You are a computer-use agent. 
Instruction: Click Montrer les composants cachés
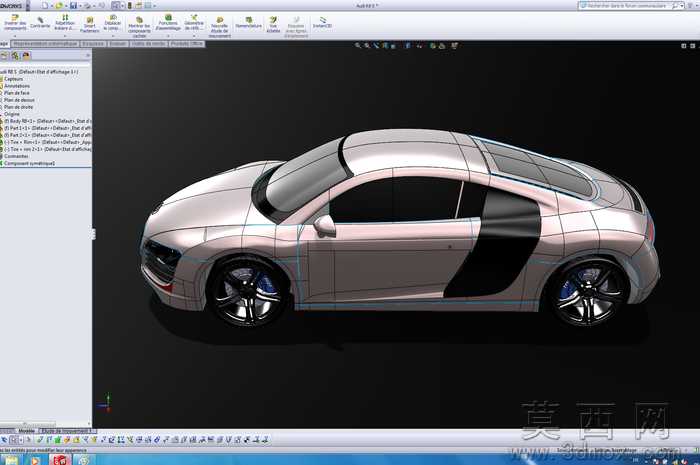click(x=139, y=26)
